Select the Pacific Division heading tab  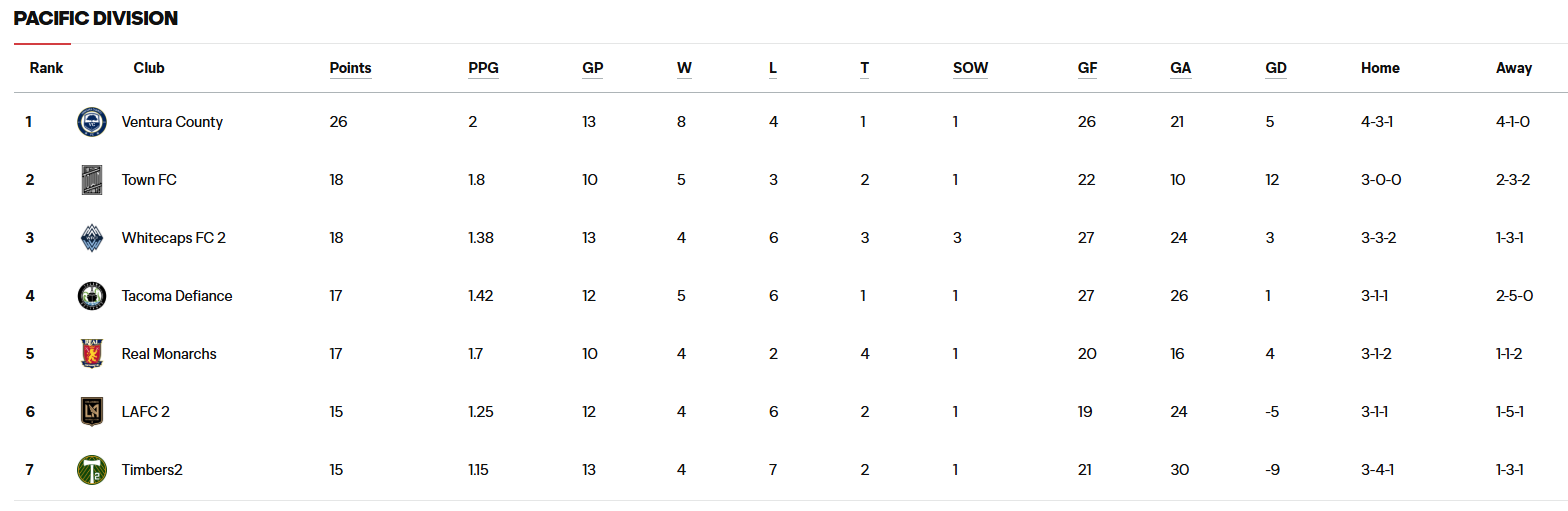(x=96, y=18)
